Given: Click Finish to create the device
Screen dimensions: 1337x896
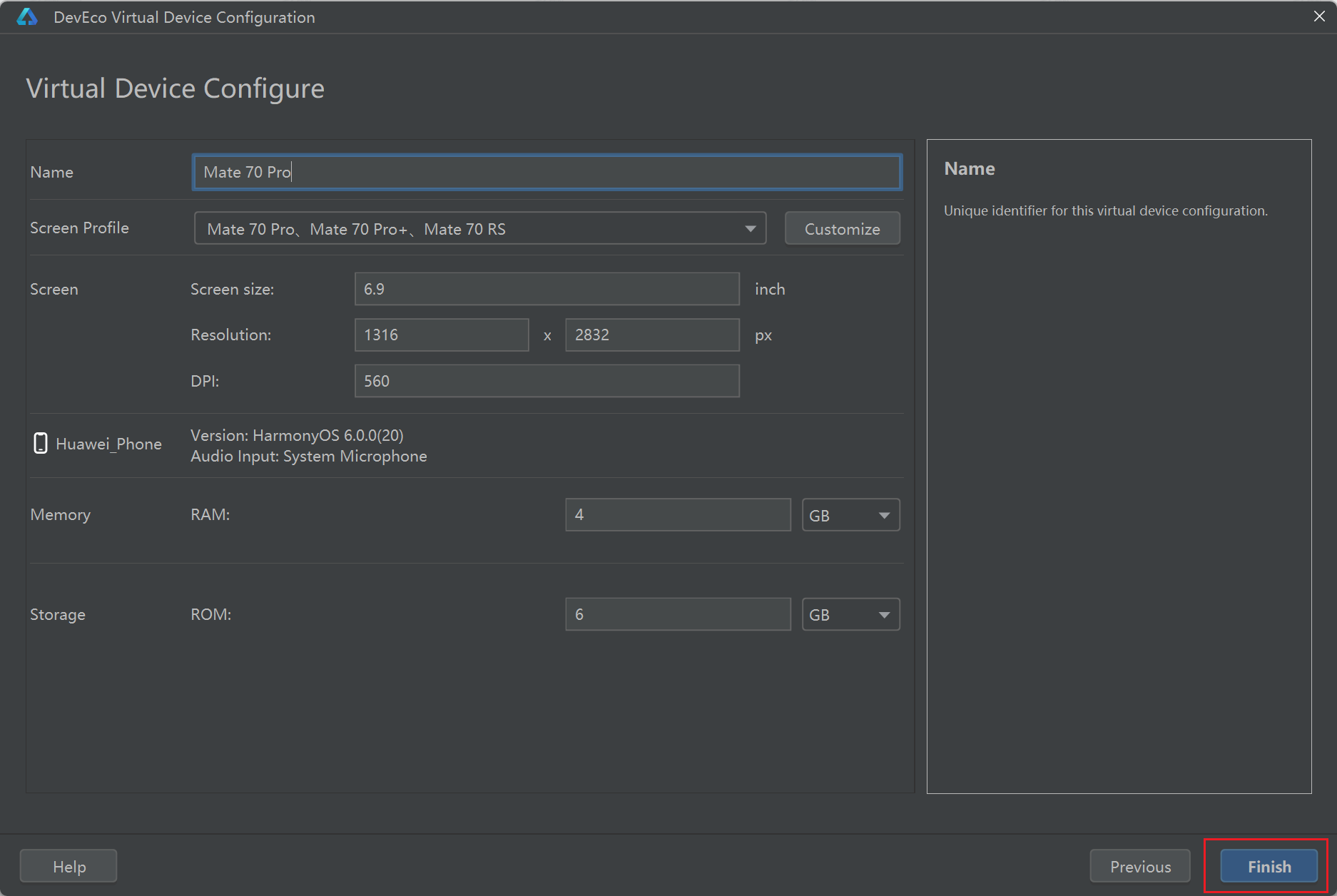Looking at the screenshot, I should pos(1269,866).
